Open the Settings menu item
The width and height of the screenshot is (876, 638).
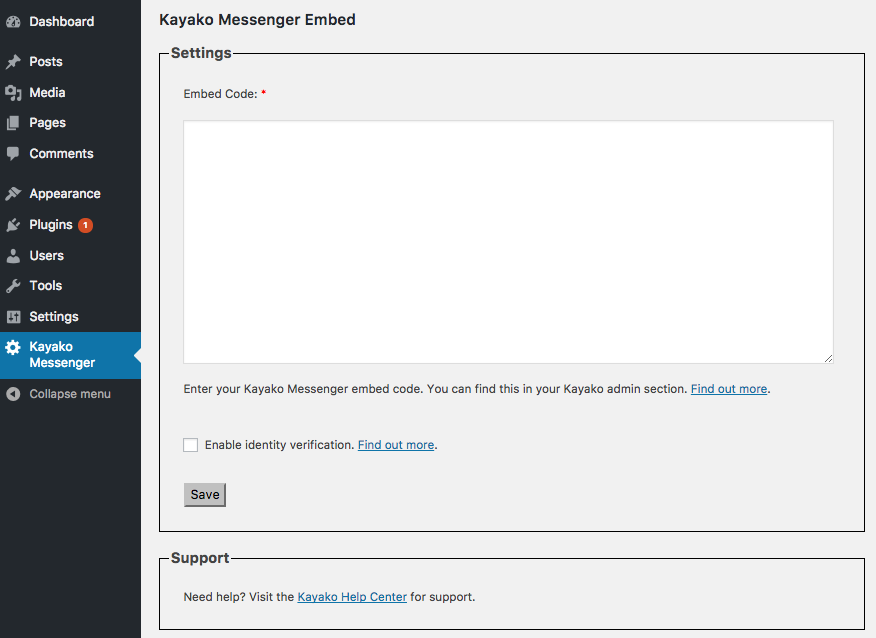(54, 317)
